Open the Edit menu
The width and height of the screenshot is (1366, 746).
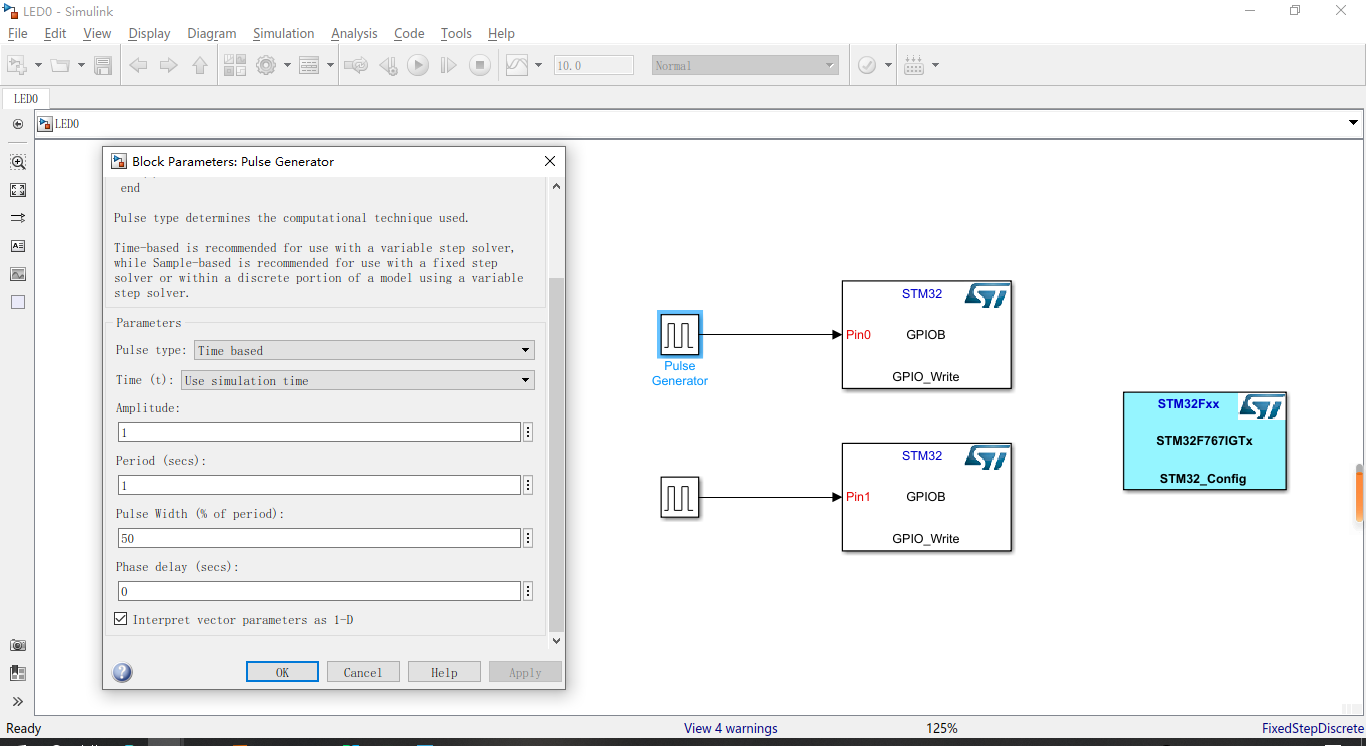pos(55,33)
